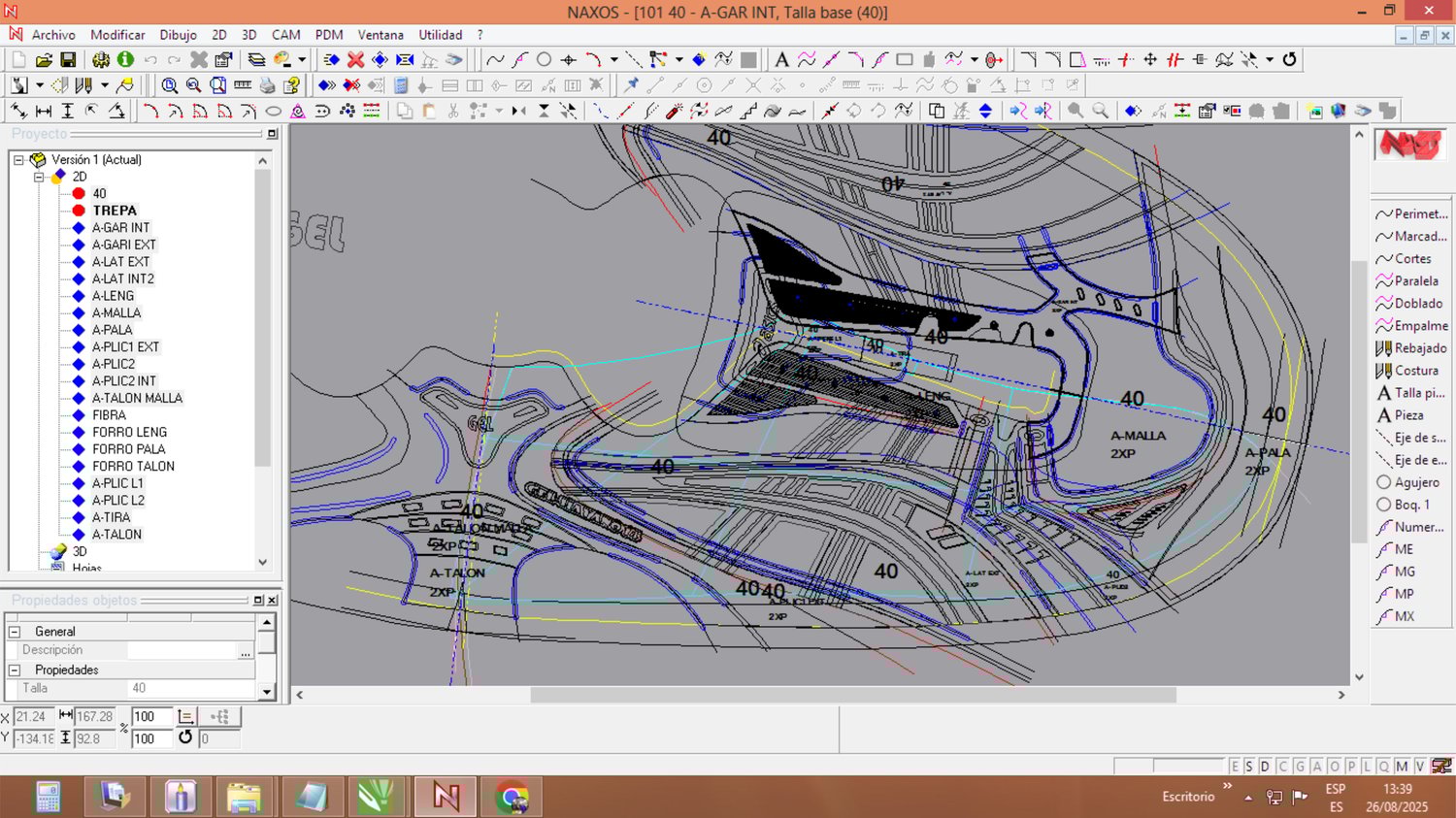Toggle the D indicator in status bar
This screenshot has height=818, width=1456.
[1265, 767]
